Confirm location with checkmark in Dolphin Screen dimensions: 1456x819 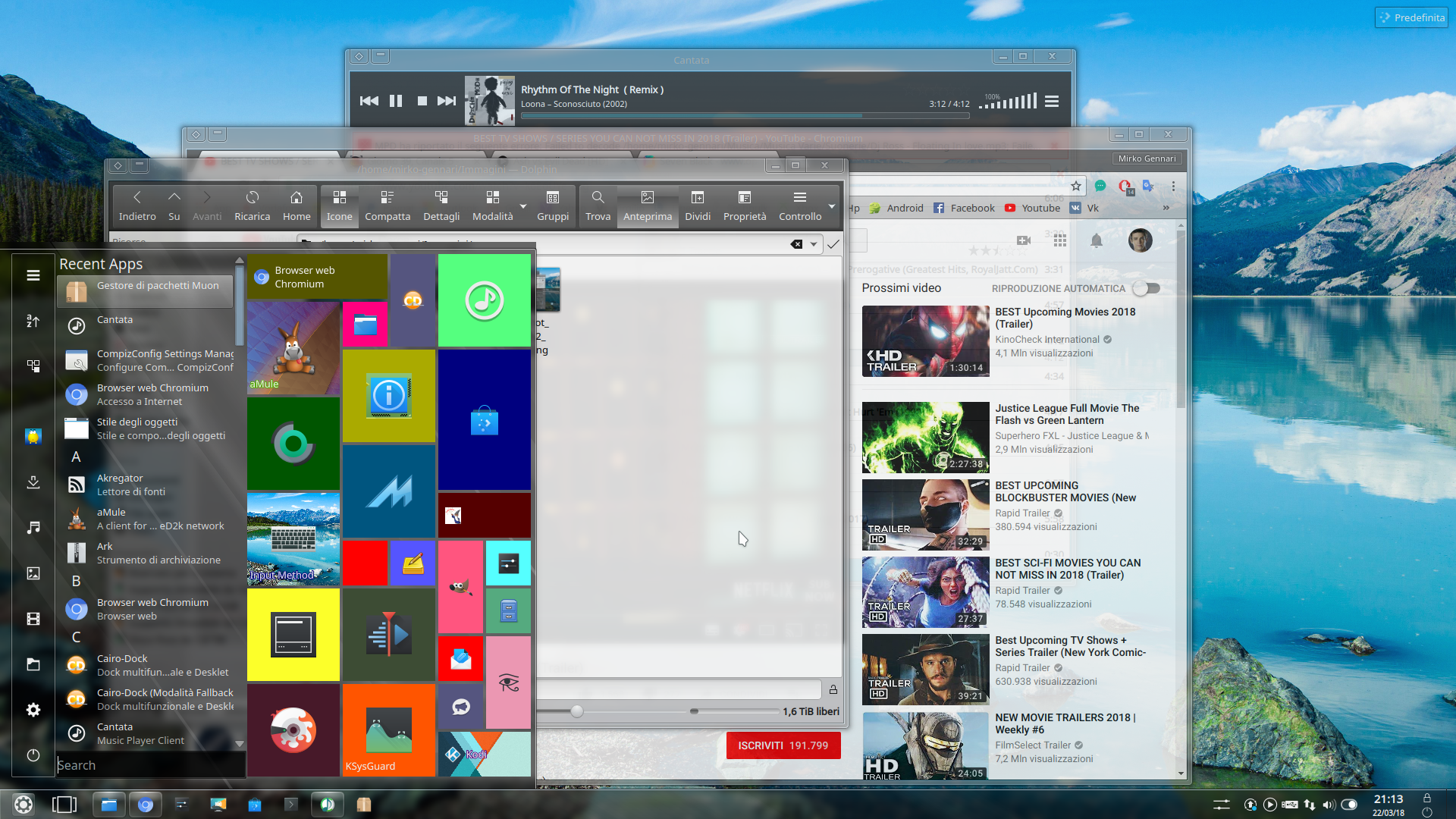pos(833,244)
